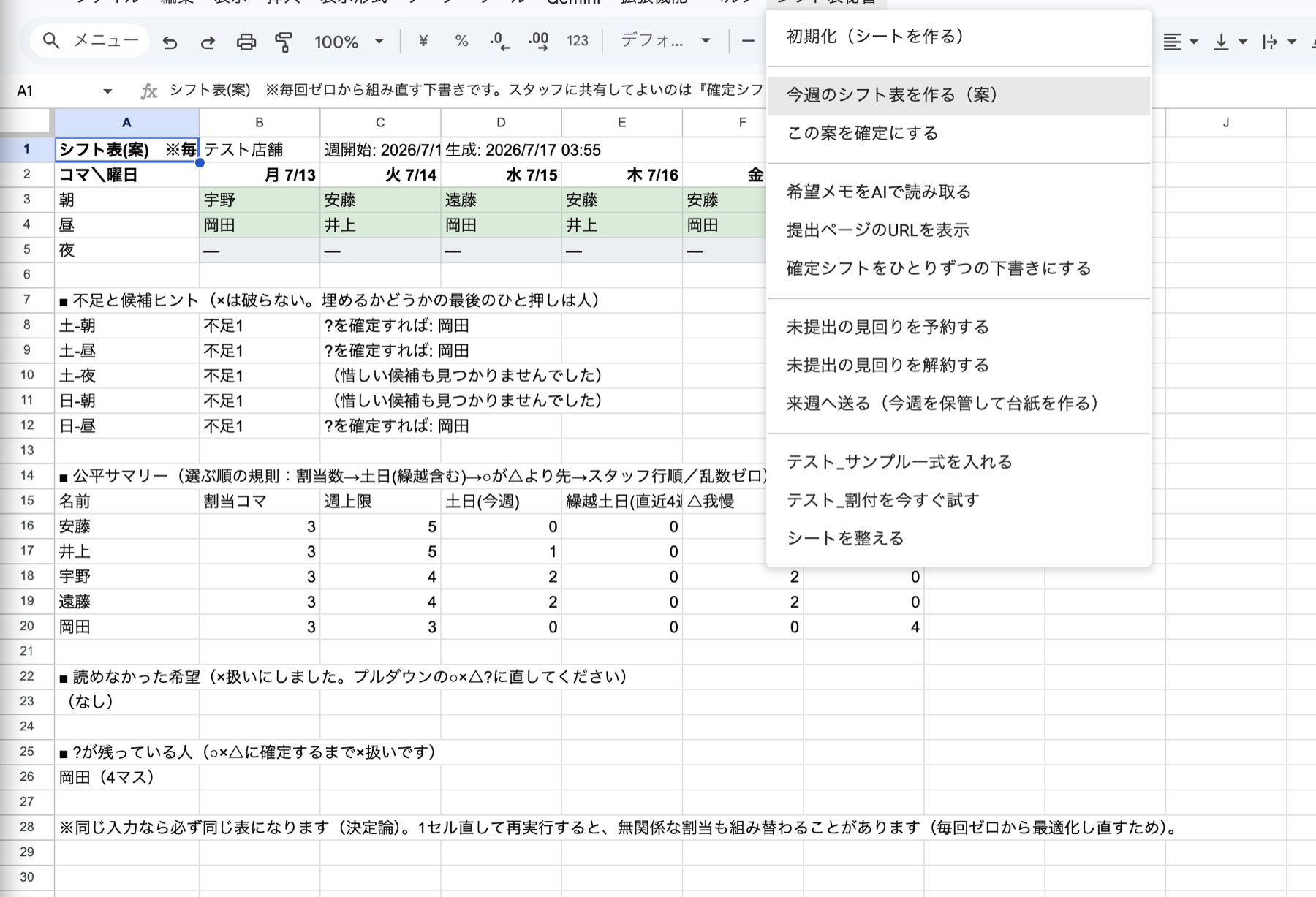Image resolution: width=1316 pixels, height=897 pixels.
Task: Select column B header
Action: pyautogui.click(x=260, y=122)
